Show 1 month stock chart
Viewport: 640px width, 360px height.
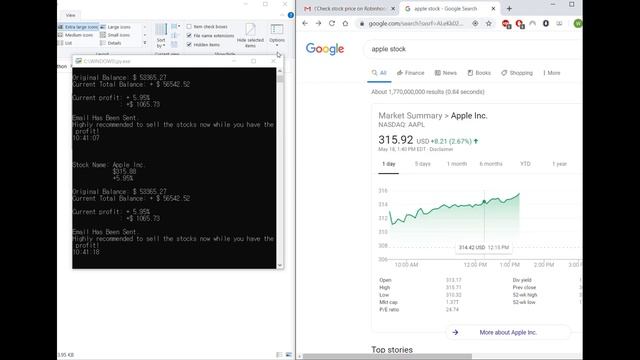[457, 164]
